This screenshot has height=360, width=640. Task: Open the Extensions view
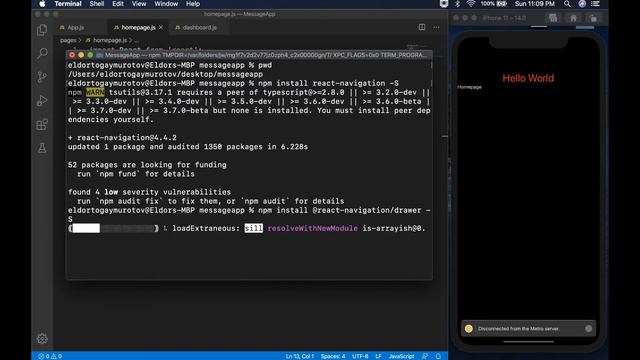[42, 124]
